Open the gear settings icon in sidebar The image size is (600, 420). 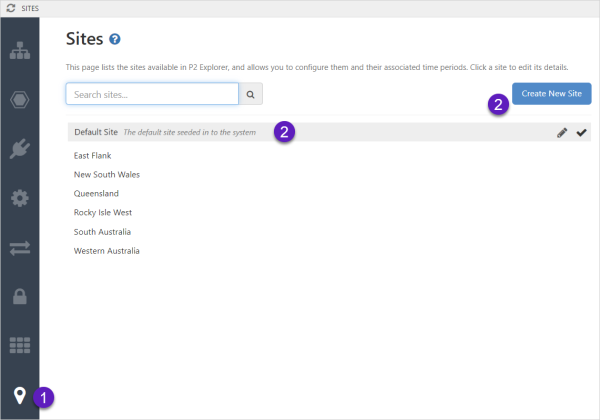pyautogui.click(x=19, y=197)
